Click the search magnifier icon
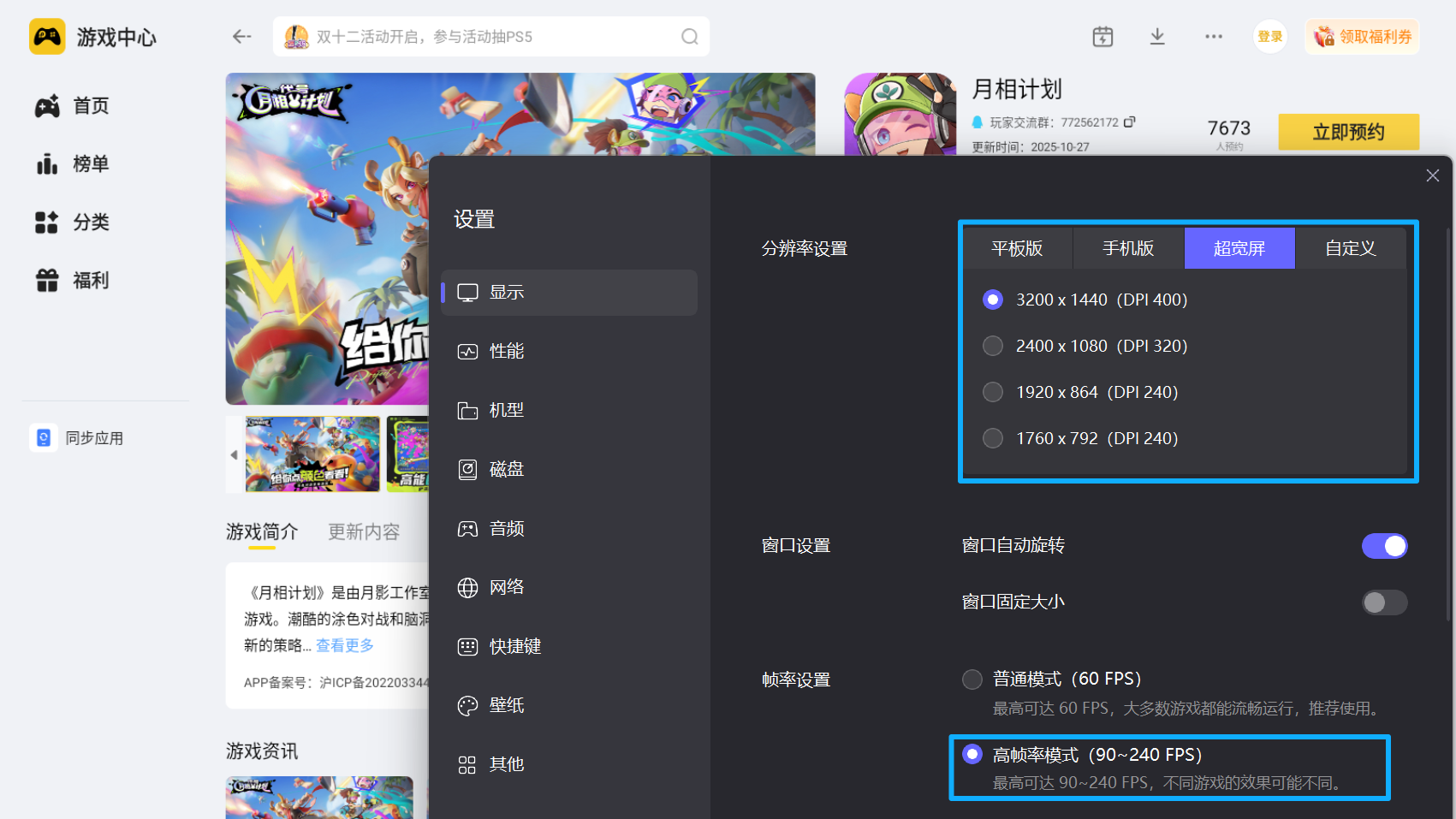The width and height of the screenshot is (1456, 819). (x=690, y=37)
